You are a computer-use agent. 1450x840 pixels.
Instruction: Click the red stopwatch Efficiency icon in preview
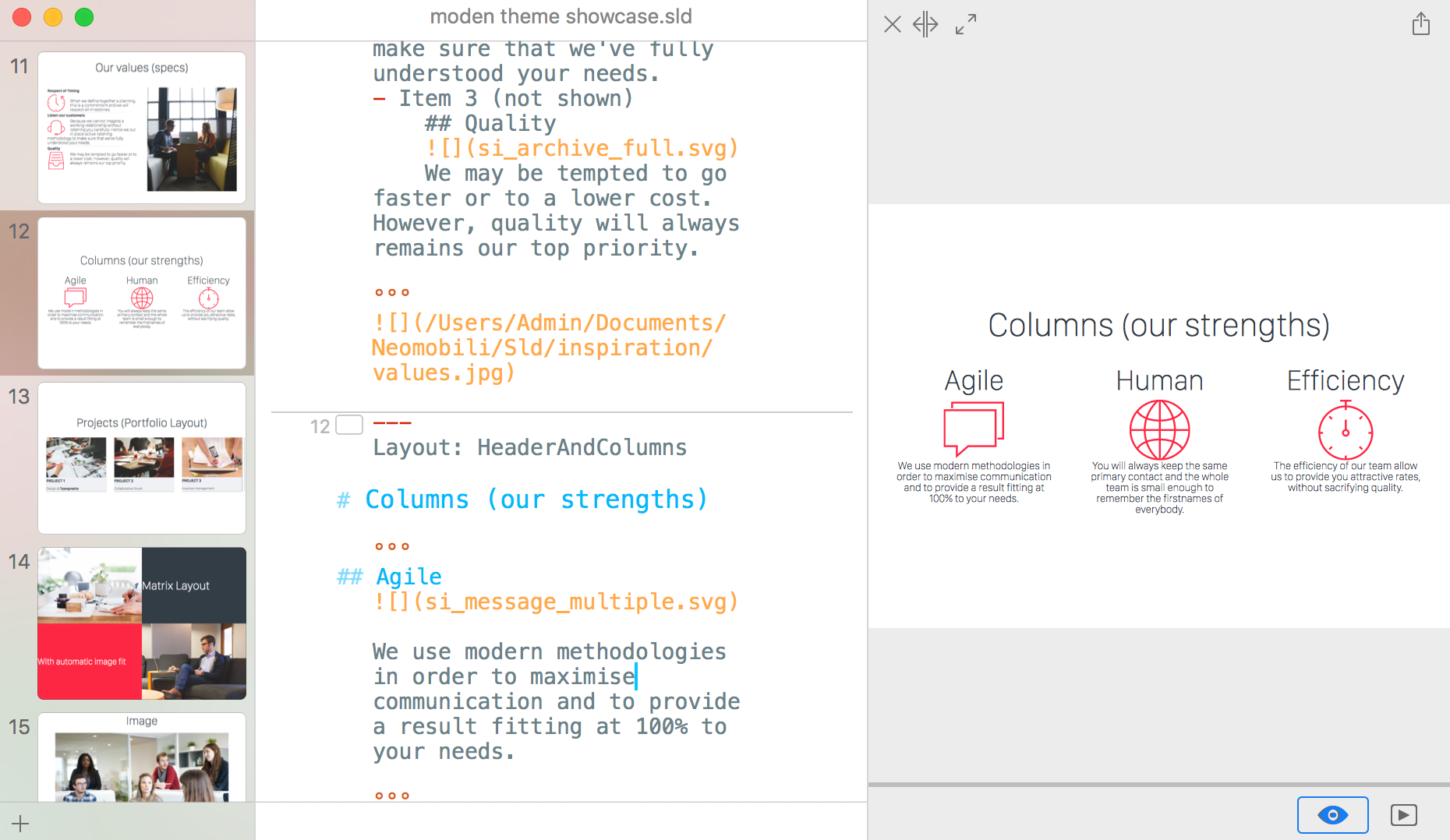point(1345,430)
